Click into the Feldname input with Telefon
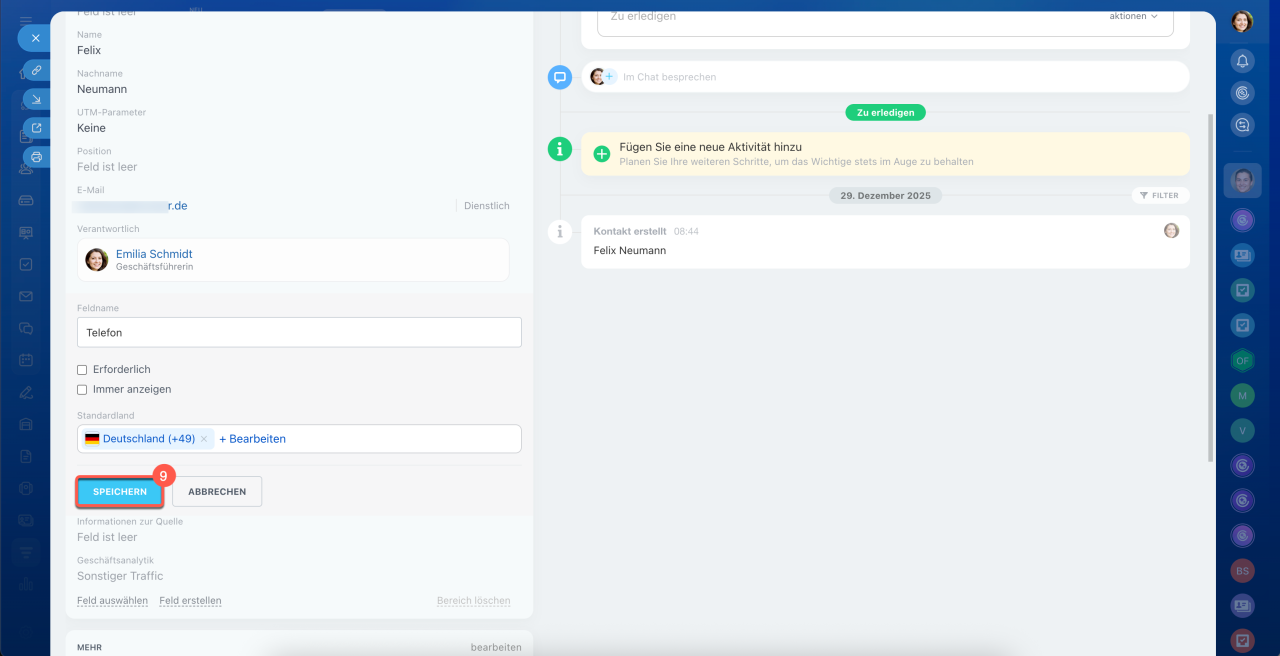 (x=299, y=333)
